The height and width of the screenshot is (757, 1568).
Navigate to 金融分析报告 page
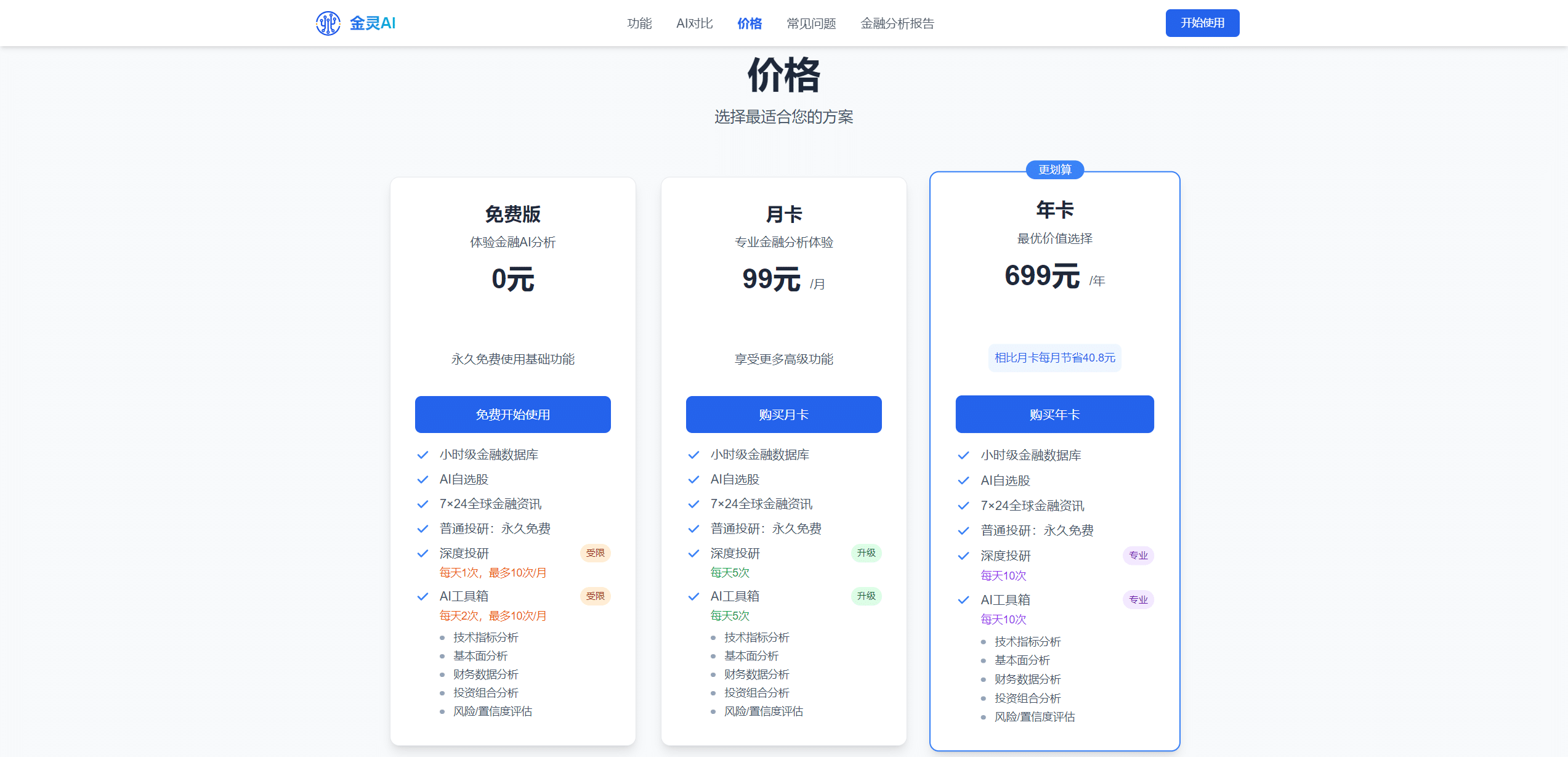tap(897, 23)
